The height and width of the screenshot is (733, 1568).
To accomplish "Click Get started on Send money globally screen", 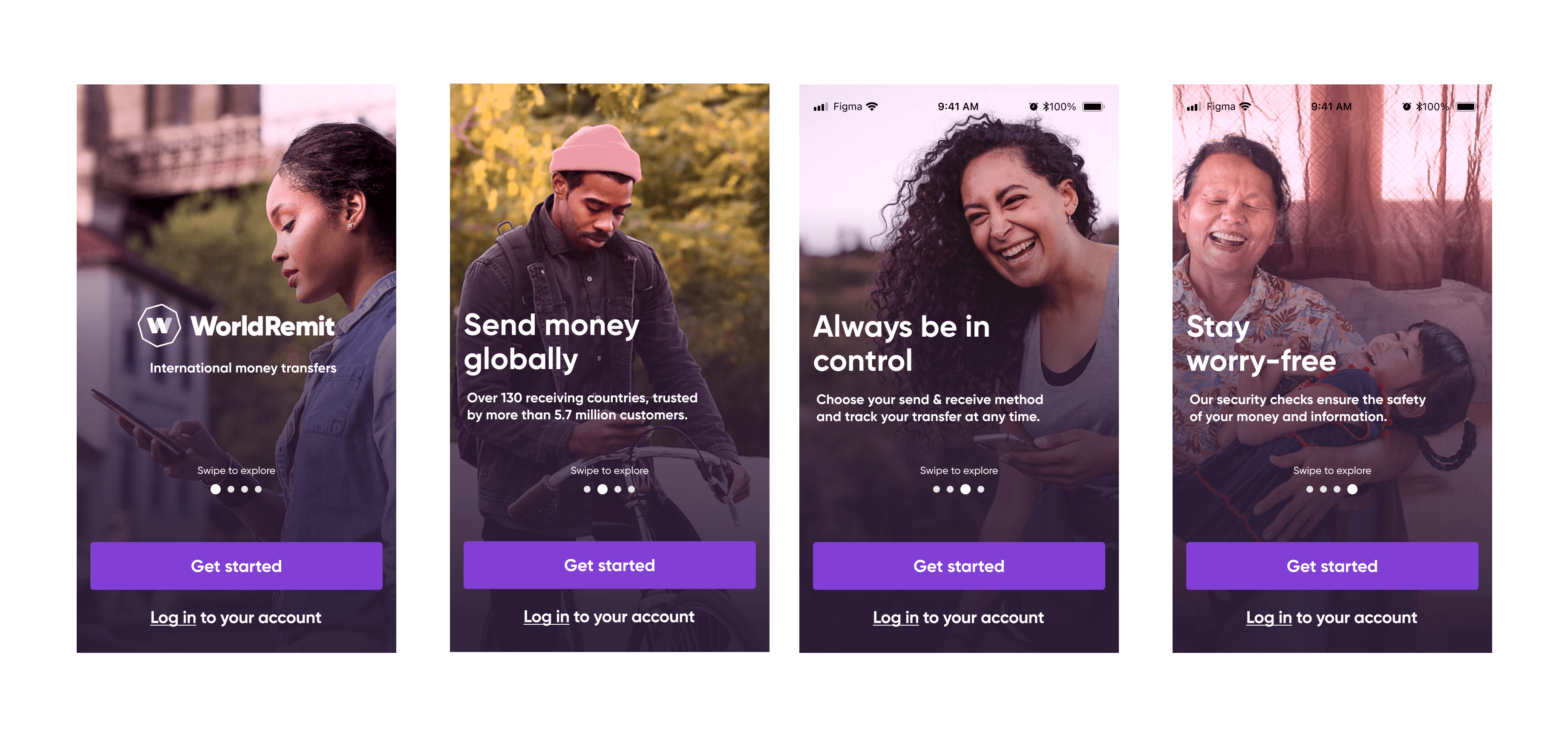I will tap(609, 566).
